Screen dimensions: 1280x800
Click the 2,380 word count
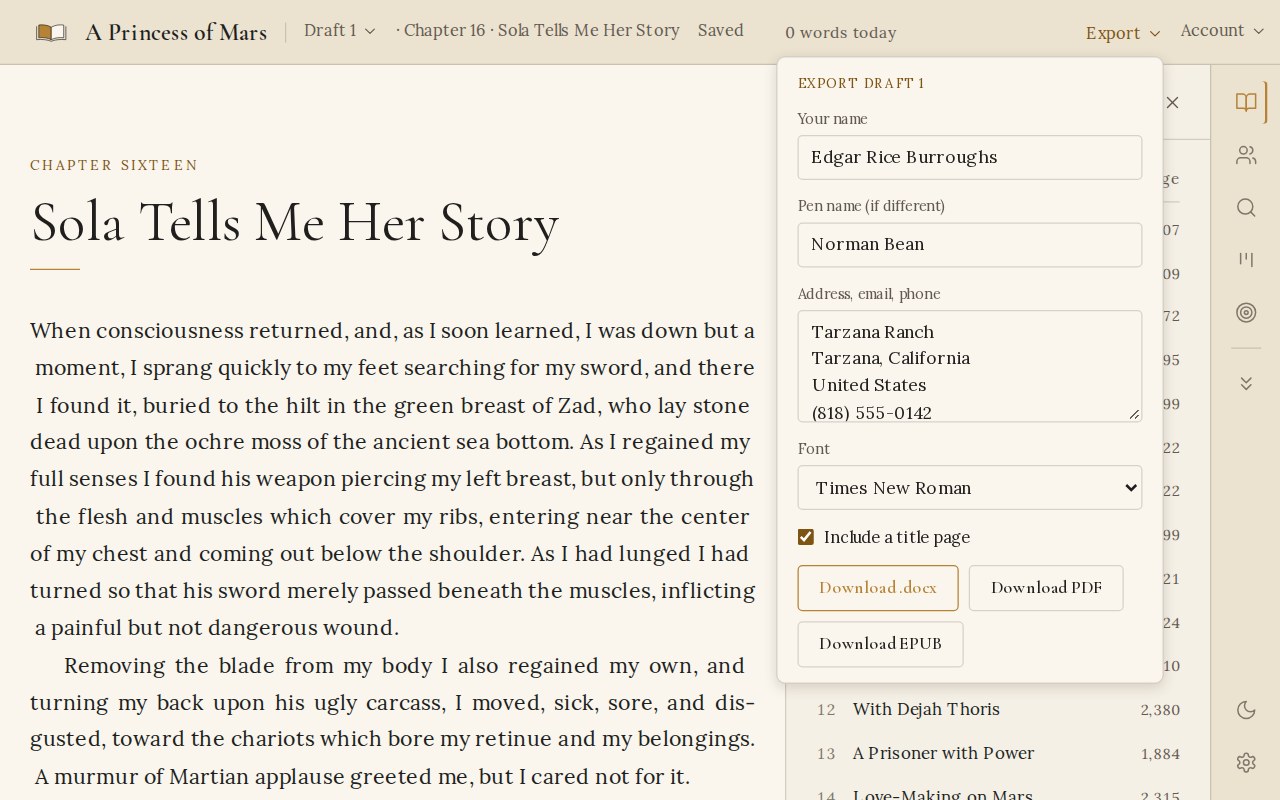point(1160,710)
